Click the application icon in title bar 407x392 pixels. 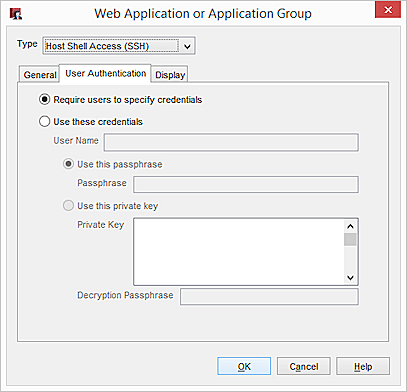(16, 14)
